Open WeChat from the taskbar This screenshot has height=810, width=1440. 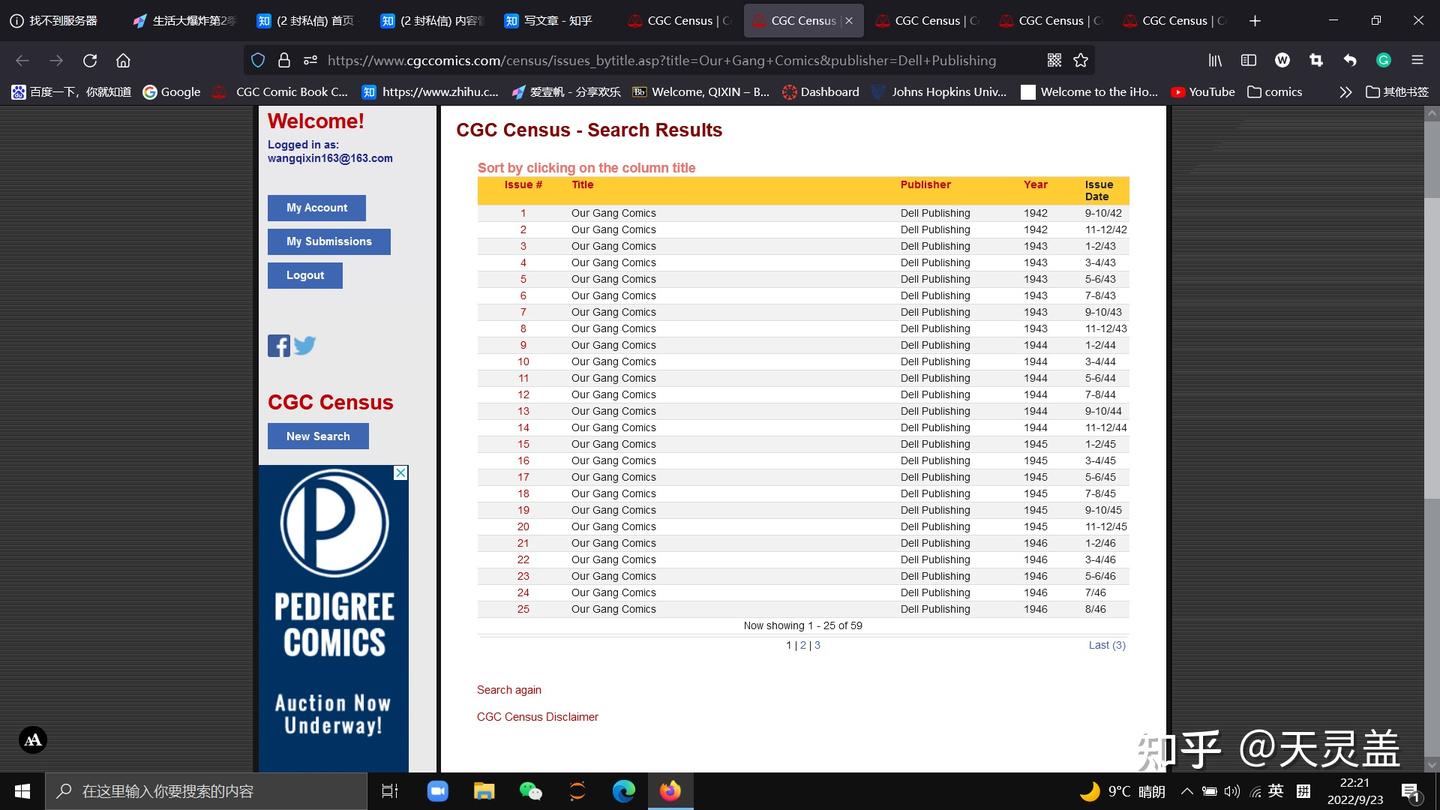(531, 791)
